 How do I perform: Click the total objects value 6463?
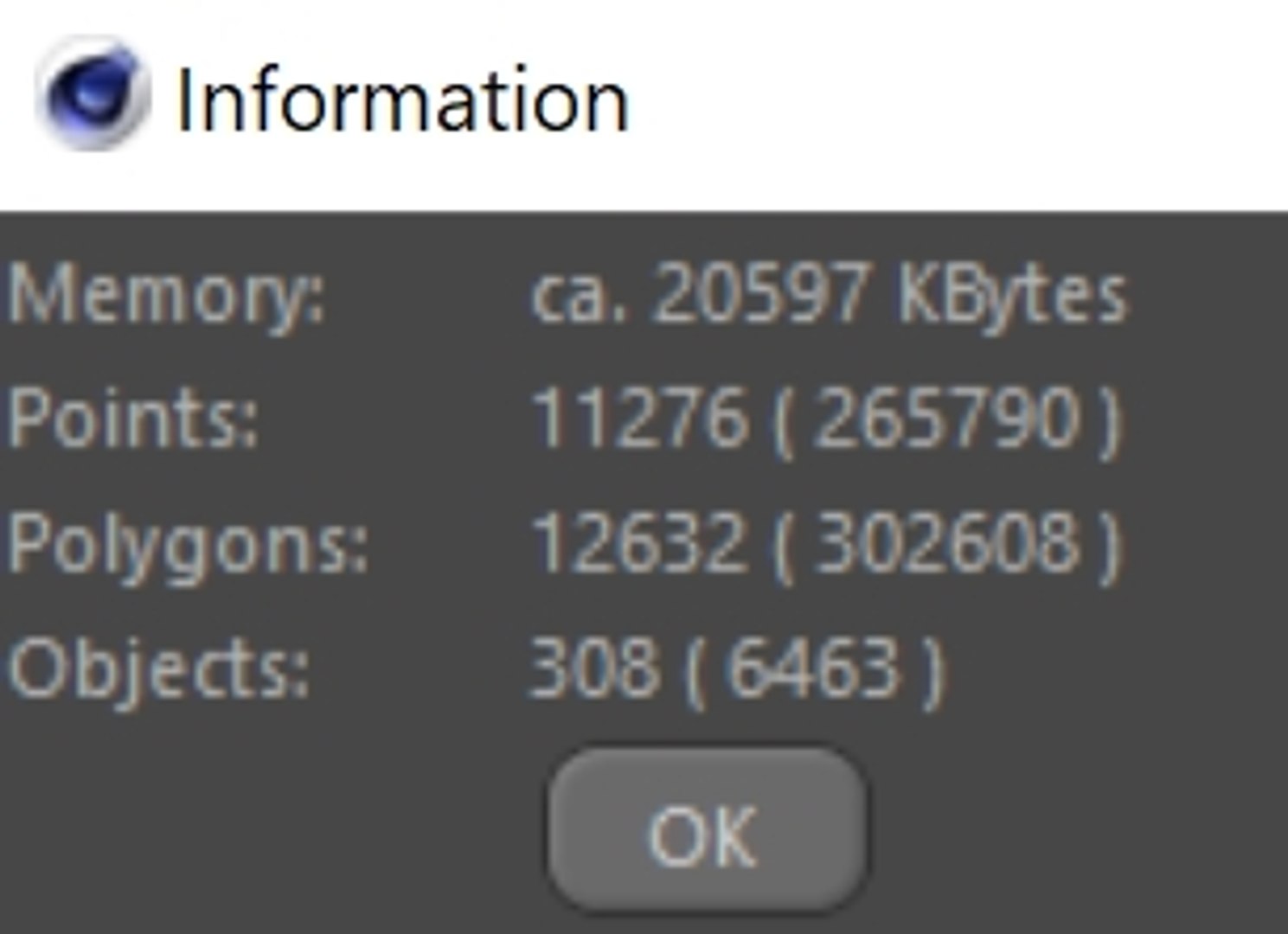812,668
